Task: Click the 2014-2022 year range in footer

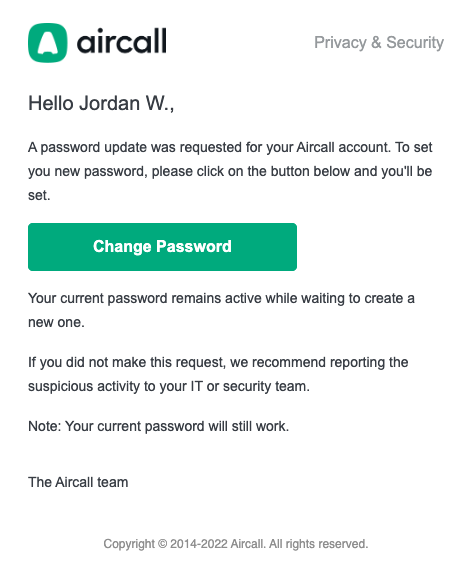Action: tap(199, 544)
